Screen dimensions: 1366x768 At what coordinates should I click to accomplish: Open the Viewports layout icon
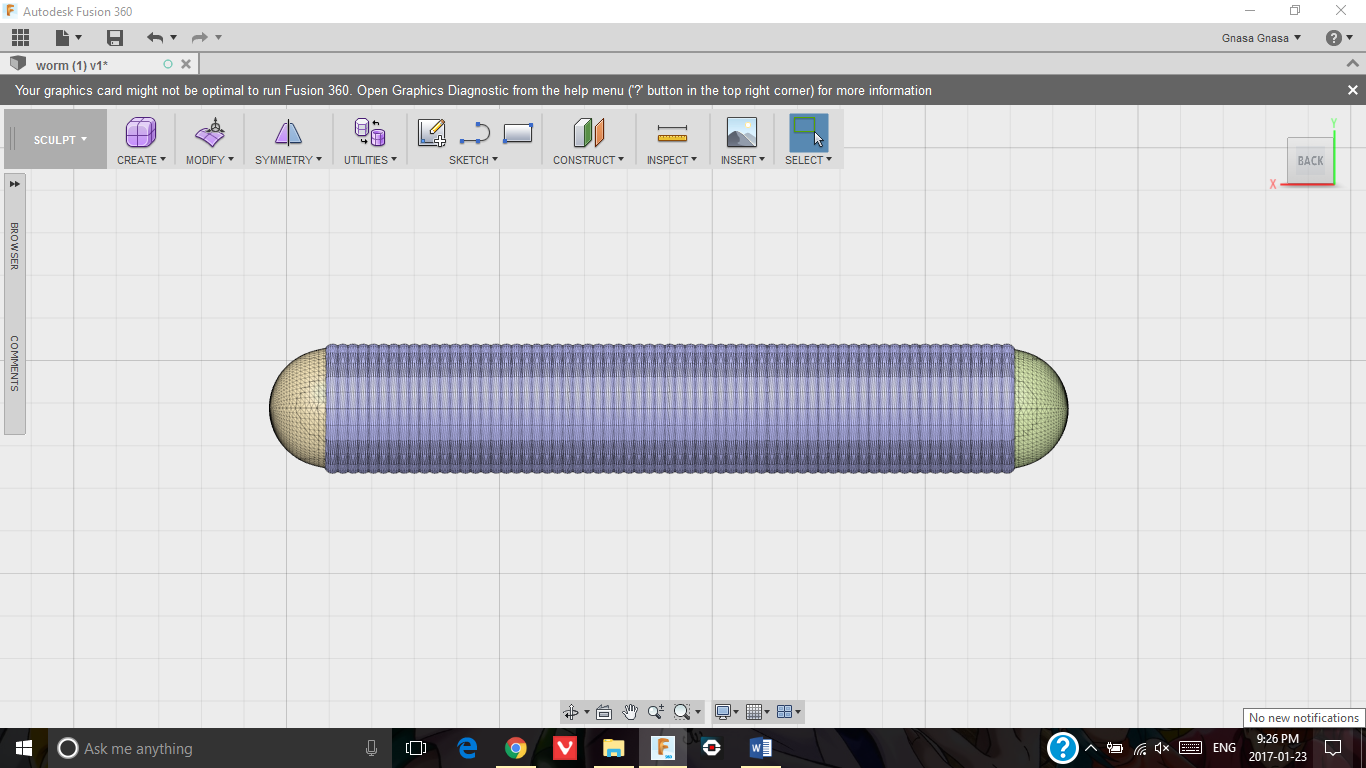[785, 712]
